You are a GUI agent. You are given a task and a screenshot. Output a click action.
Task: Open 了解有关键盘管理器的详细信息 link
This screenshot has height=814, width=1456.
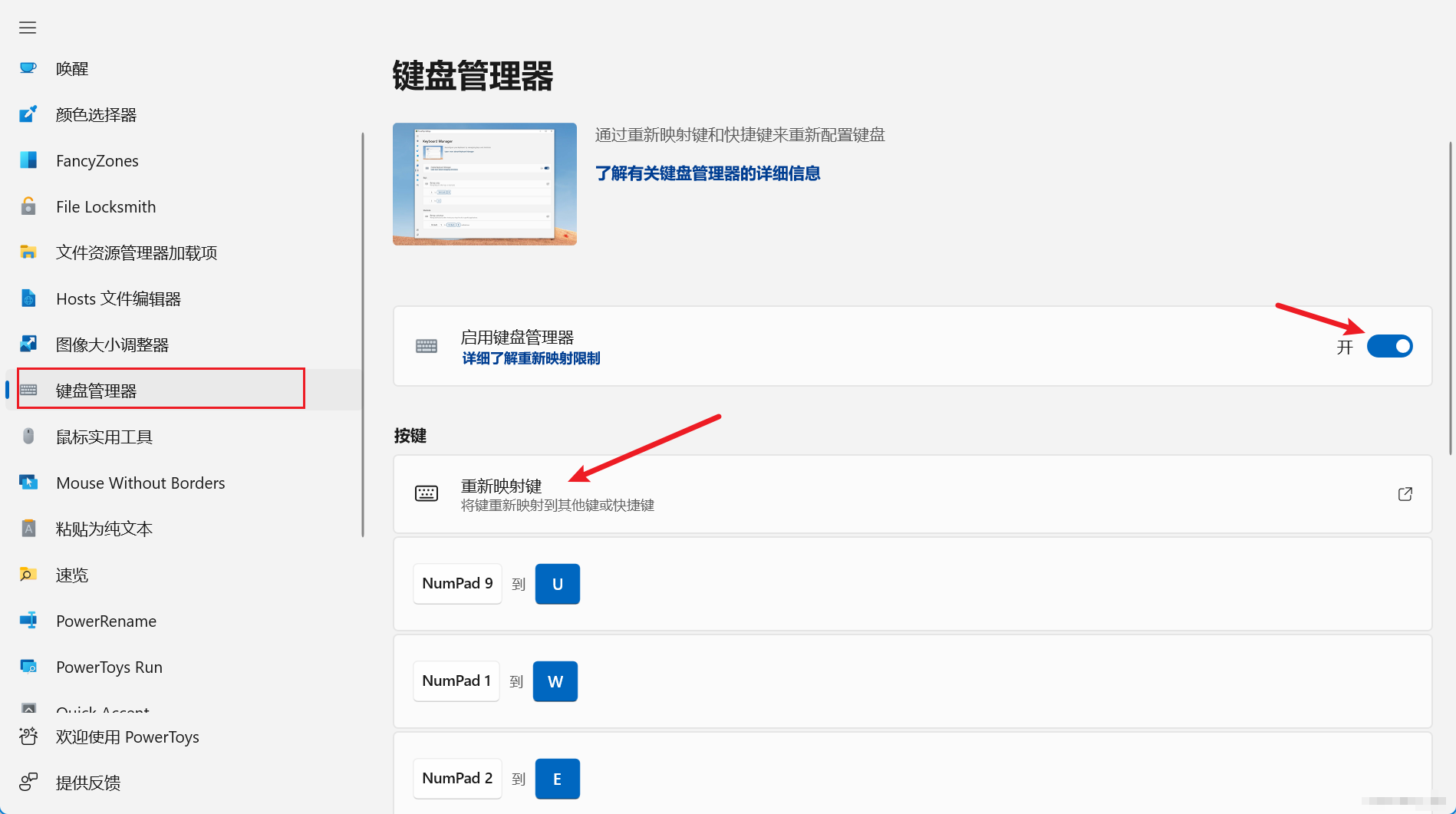pyautogui.click(x=707, y=173)
